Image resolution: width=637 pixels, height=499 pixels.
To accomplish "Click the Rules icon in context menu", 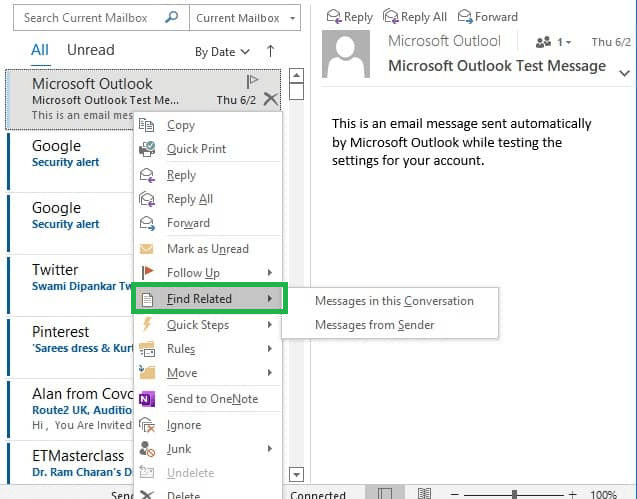I will coord(147,349).
